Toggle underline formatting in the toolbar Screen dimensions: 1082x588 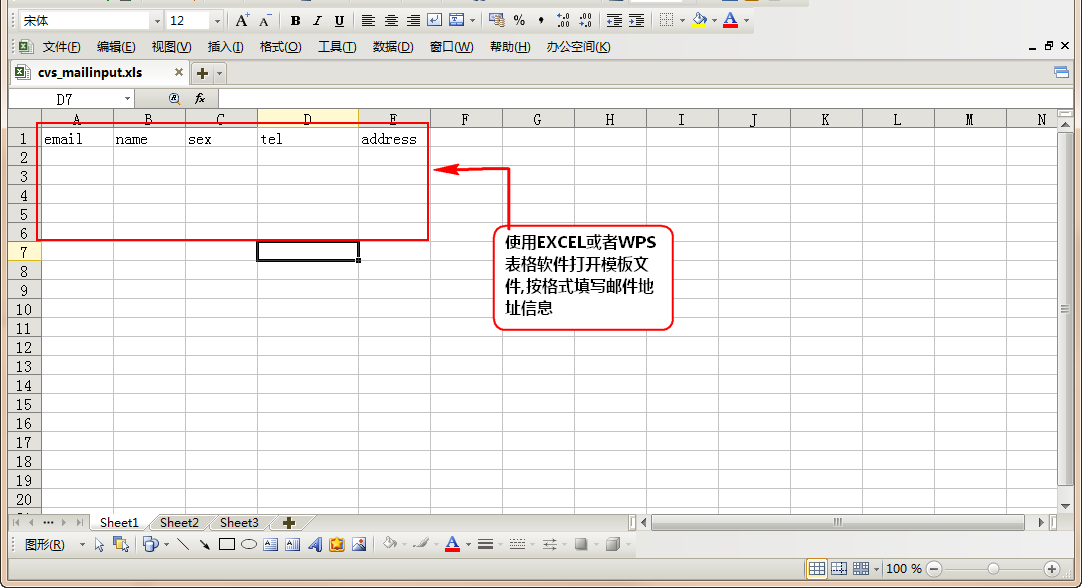tap(339, 21)
